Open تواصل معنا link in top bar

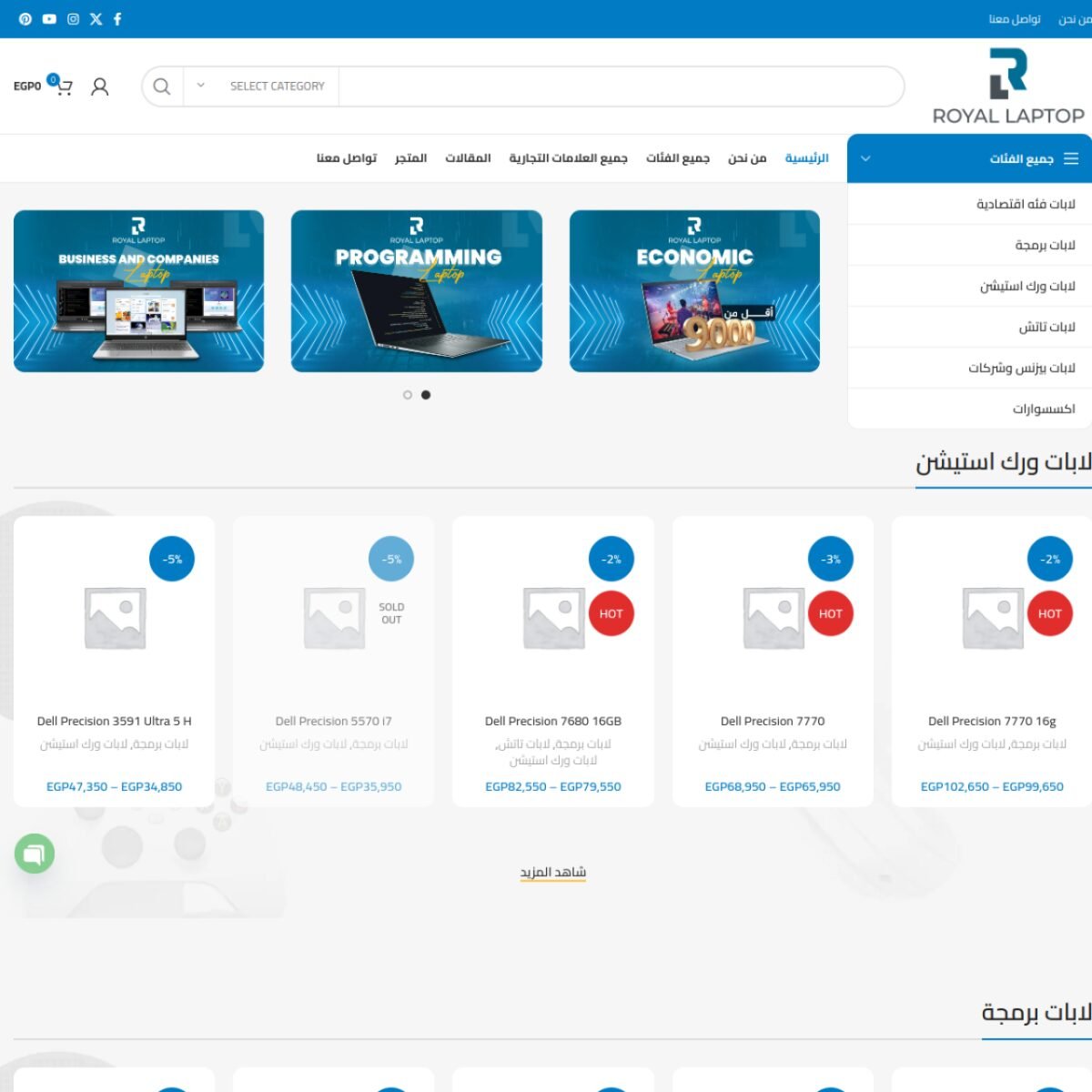pos(1015,19)
